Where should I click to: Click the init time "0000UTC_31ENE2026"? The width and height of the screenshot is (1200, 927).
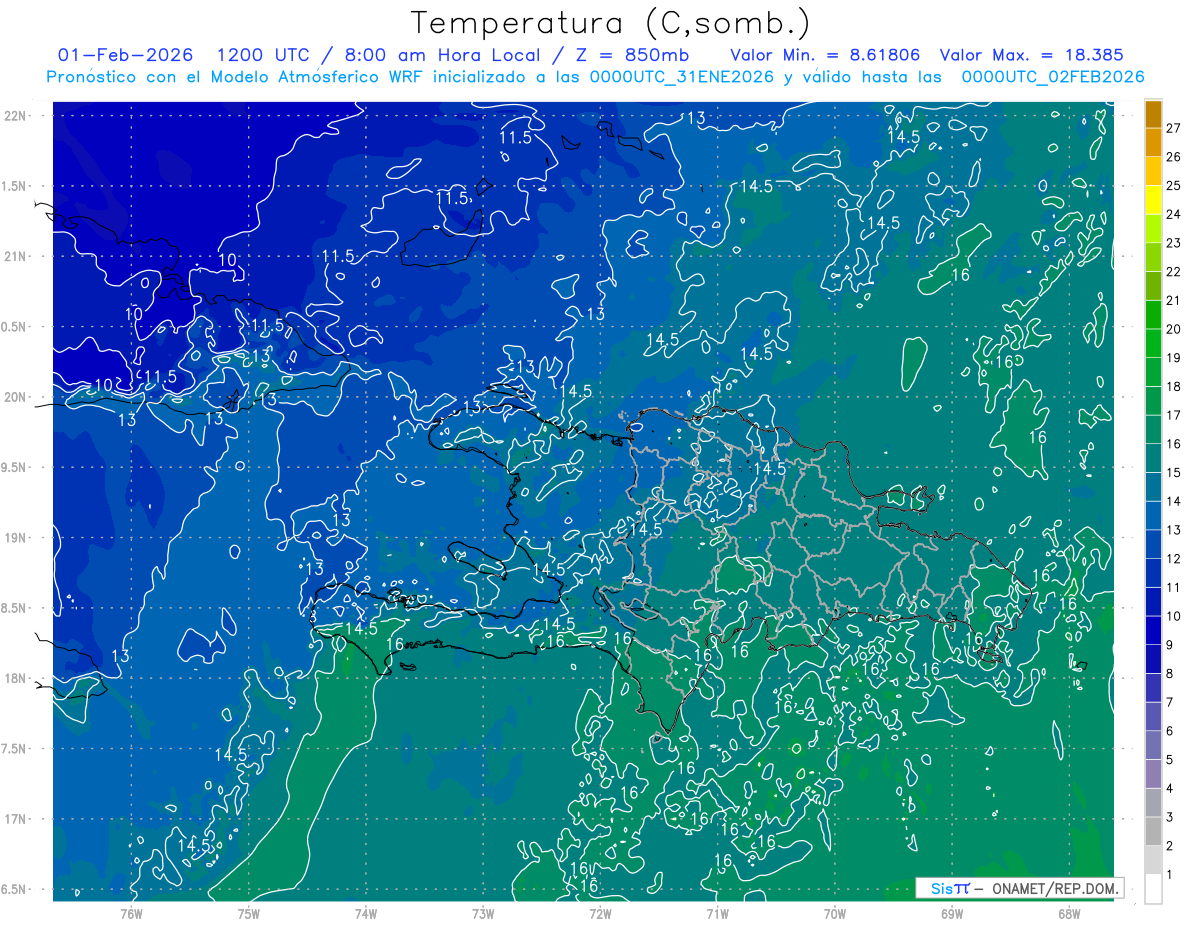point(682,77)
